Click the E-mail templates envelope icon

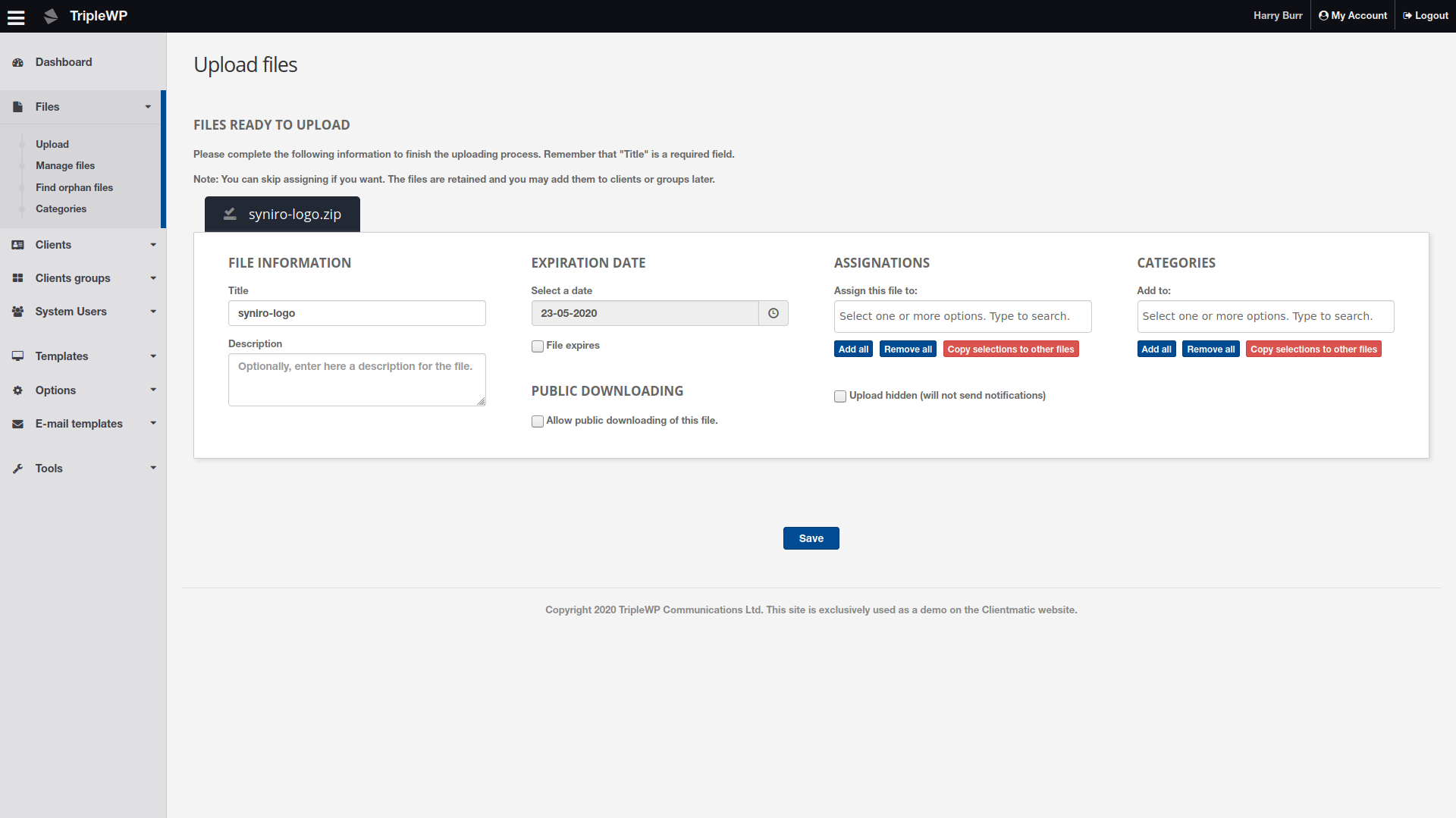17,424
